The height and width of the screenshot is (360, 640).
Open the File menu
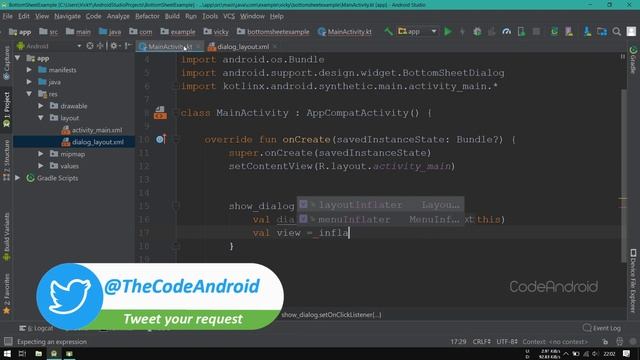point(7,16)
